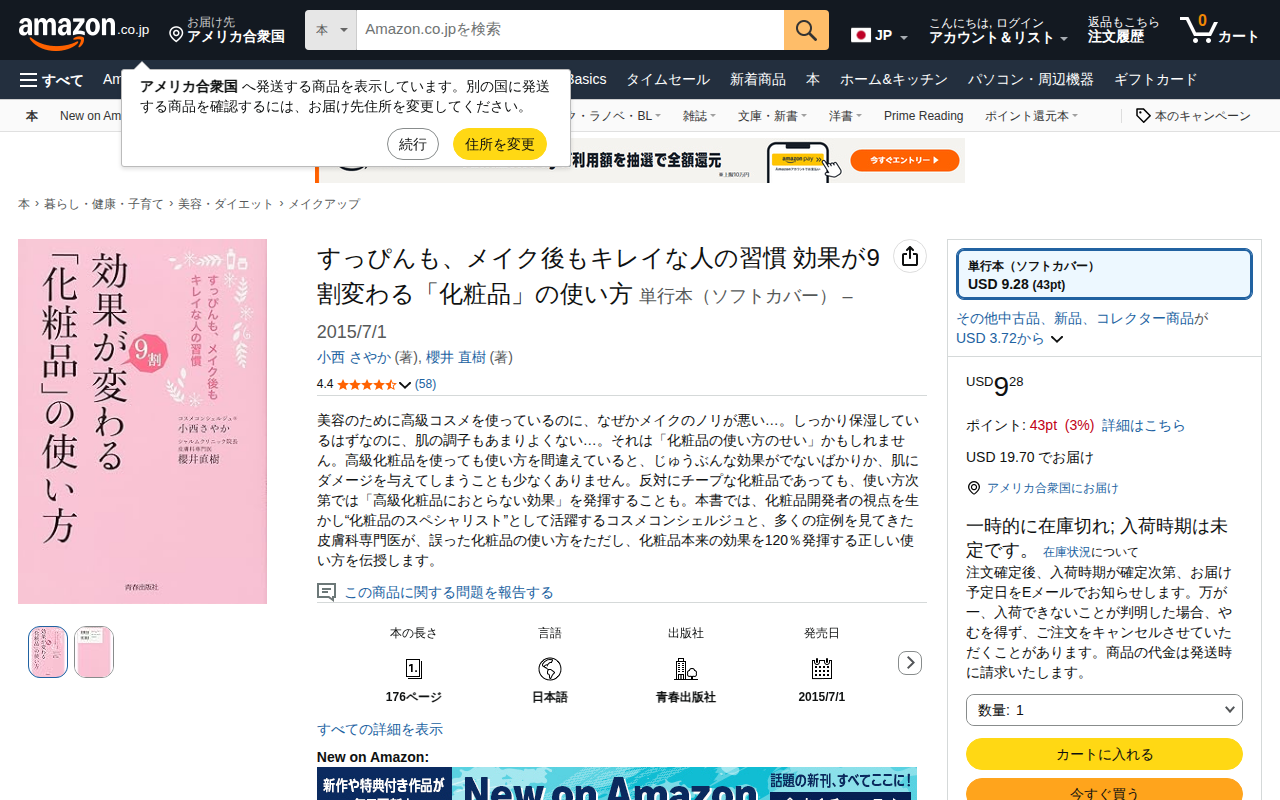This screenshot has height=800, width=1280.
Task: Click the star rating icons
Action: coord(367,384)
